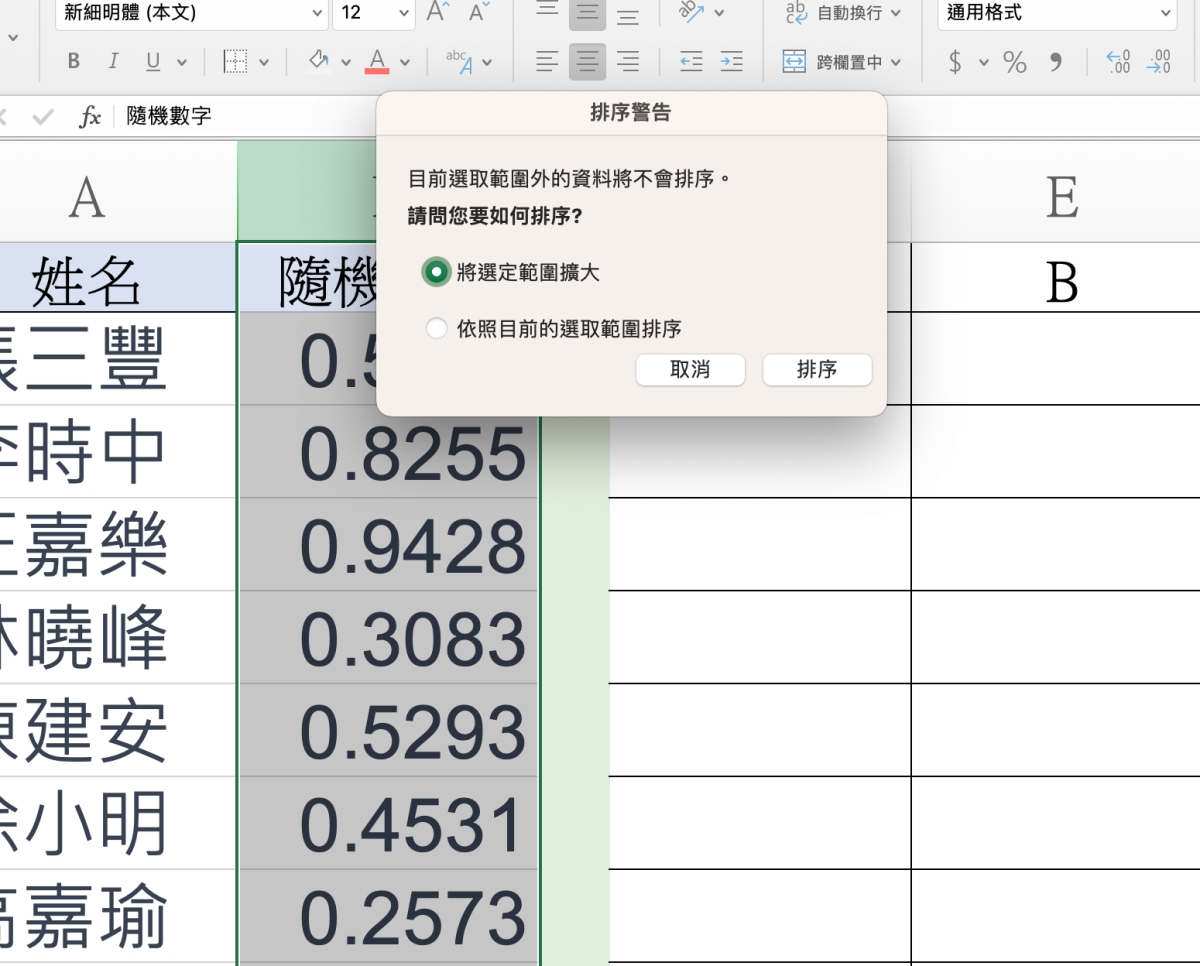Center align the cell text horizontally

[587, 62]
